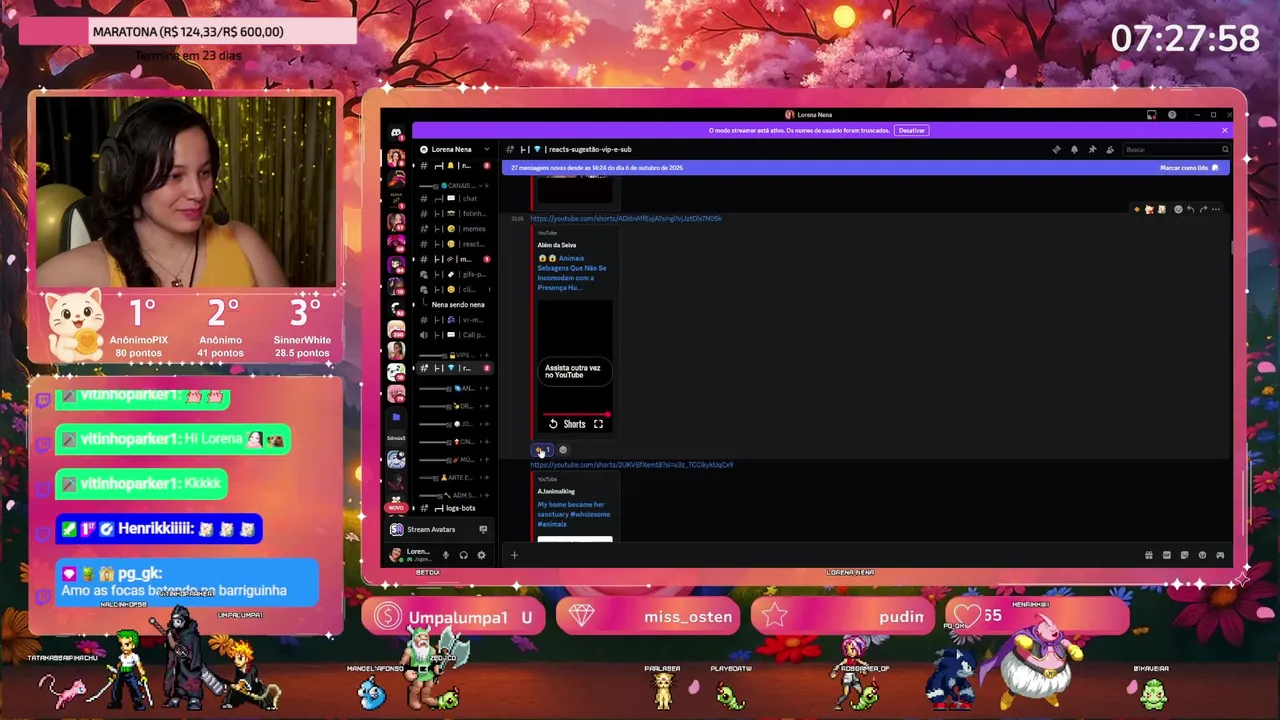Viewport: 1280px width, 720px height.
Task: Mute microphone in Discord user panel
Action: point(446,555)
